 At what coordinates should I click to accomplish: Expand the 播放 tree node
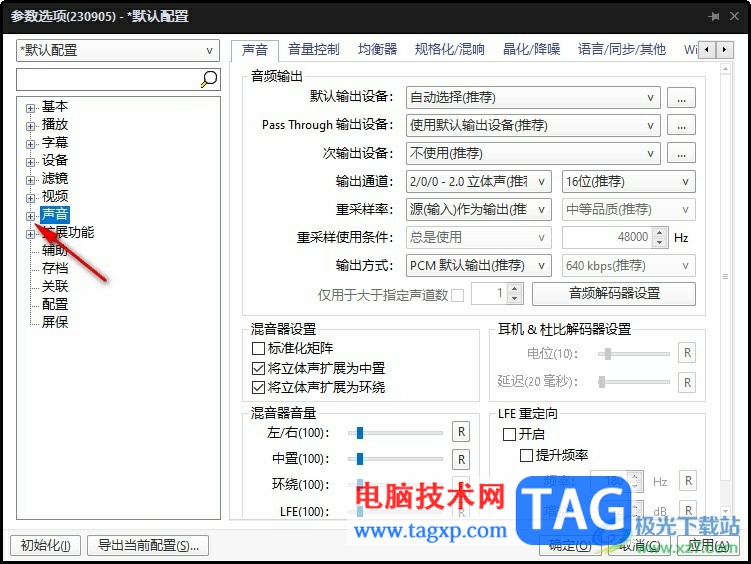click(x=30, y=126)
